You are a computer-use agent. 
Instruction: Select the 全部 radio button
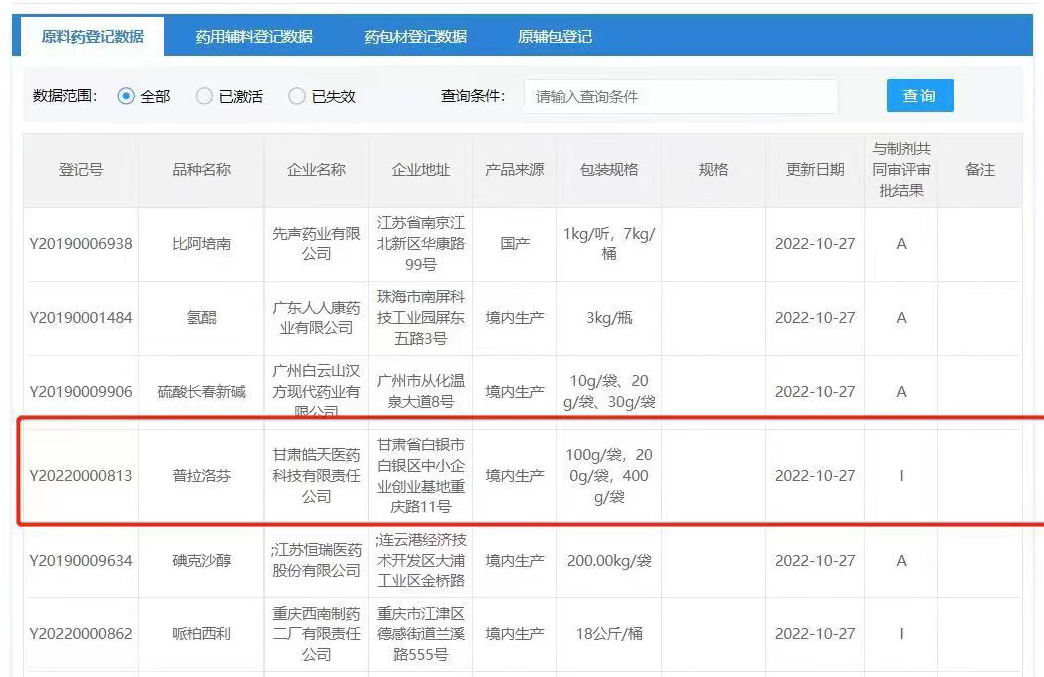[x=126, y=97]
